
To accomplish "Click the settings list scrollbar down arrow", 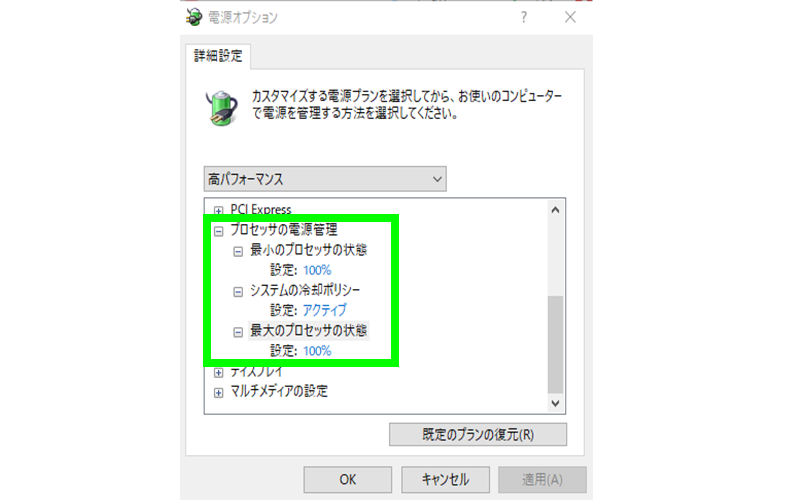I will pyautogui.click(x=555, y=403).
